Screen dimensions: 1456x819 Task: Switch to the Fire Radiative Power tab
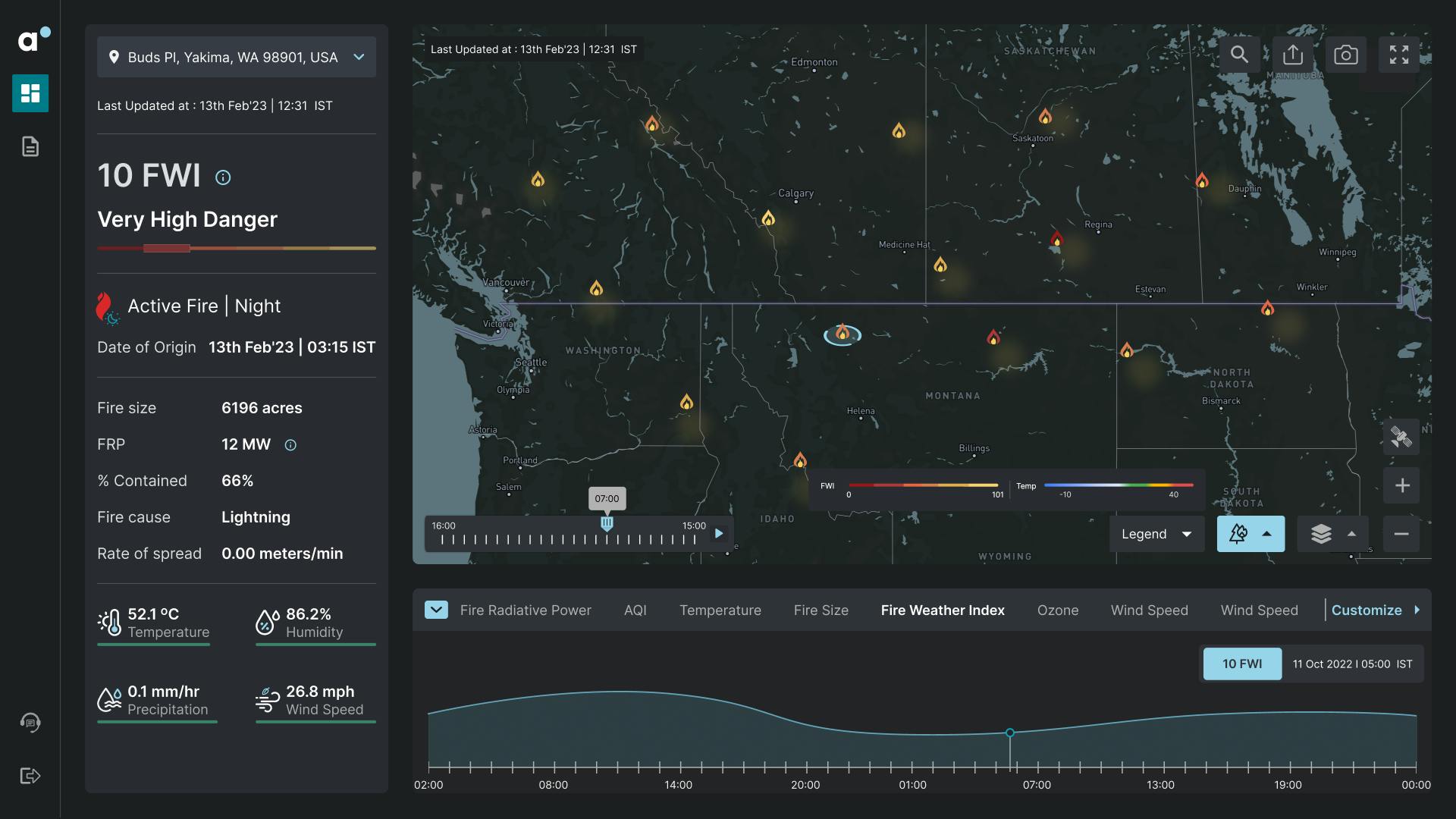pyautogui.click(x=526, y=610)
